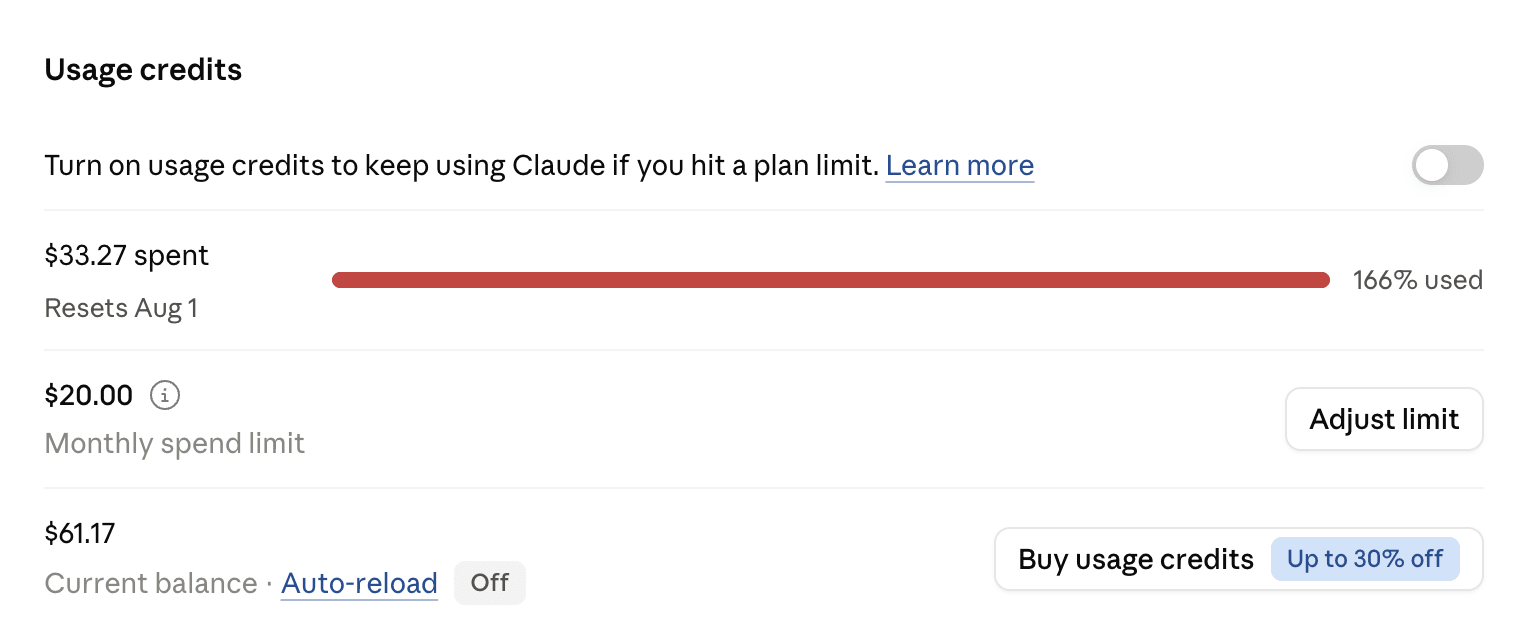
Task: Click the 166% used label
Action: [1418, 280]
